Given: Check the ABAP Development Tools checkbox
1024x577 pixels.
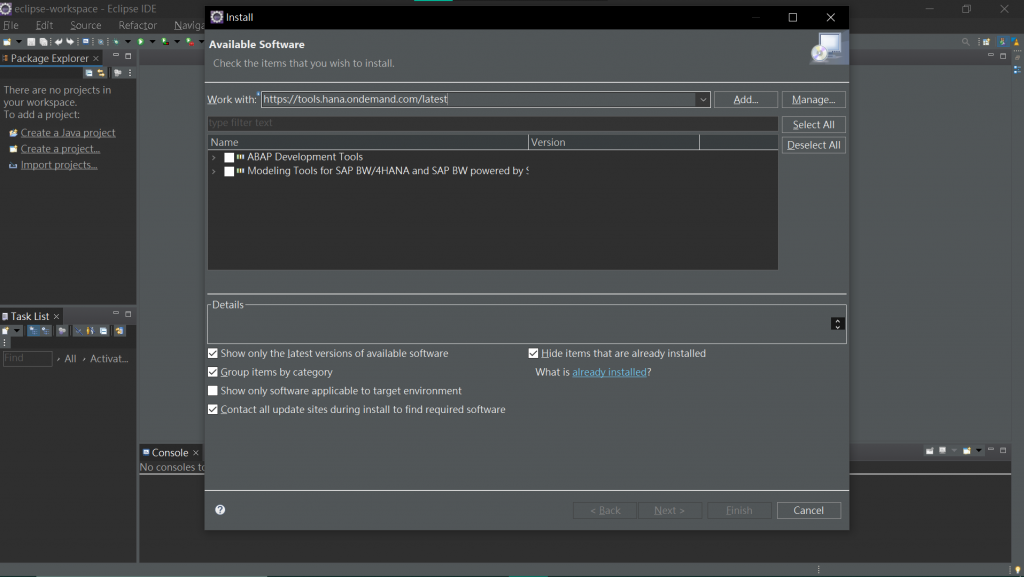Looking at the screenshot, I should pyautogui.click(x=229, y=157).
